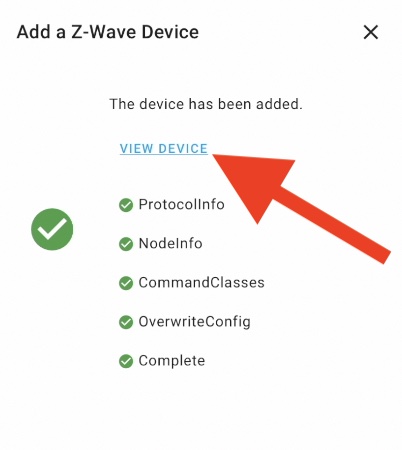Select the CommandClasses stage label
Image resolution: width=402 pixels, height=450 pixels.
[x=202, y=283]
